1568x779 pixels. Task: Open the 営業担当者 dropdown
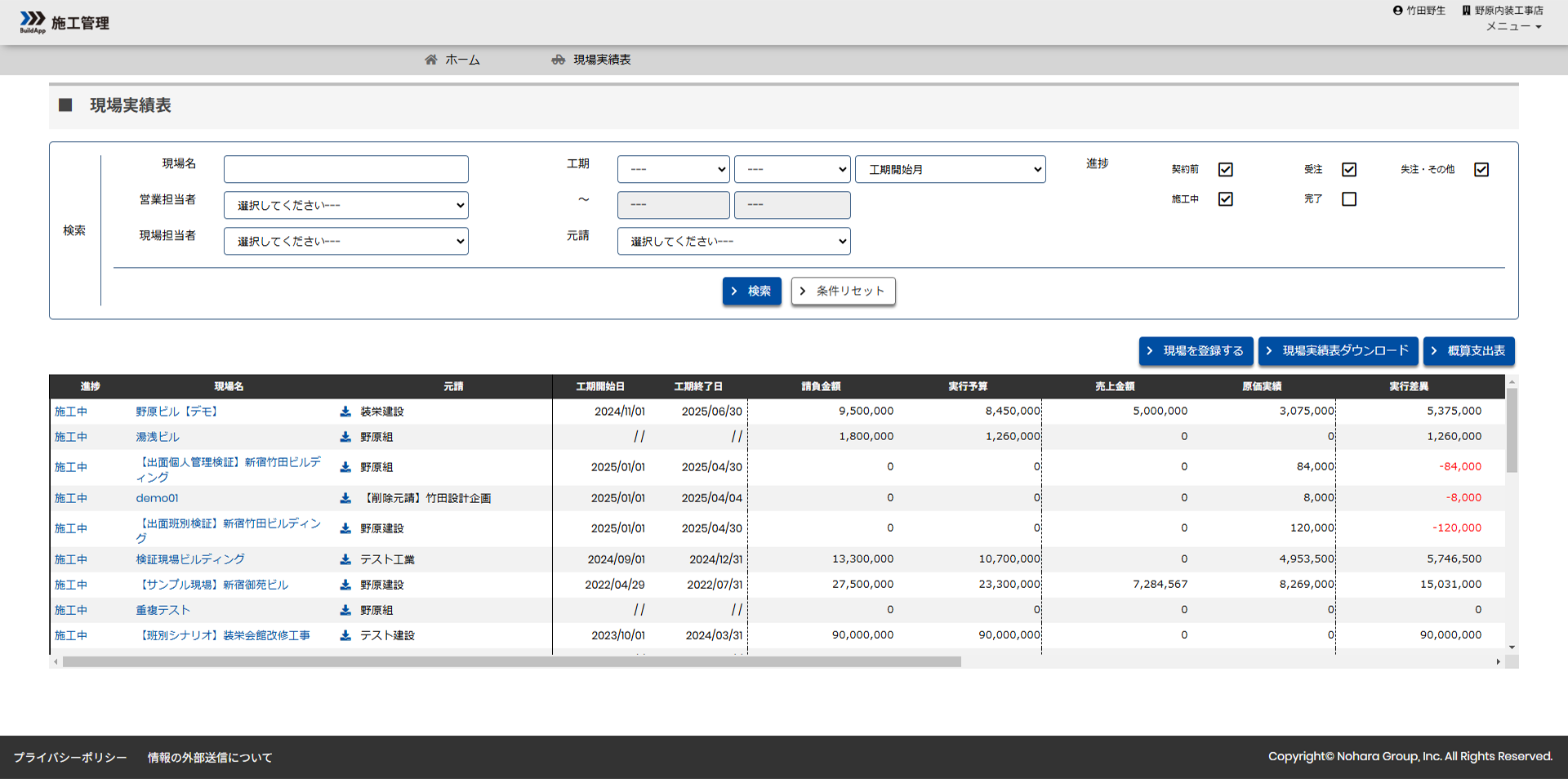click(345, 206)
